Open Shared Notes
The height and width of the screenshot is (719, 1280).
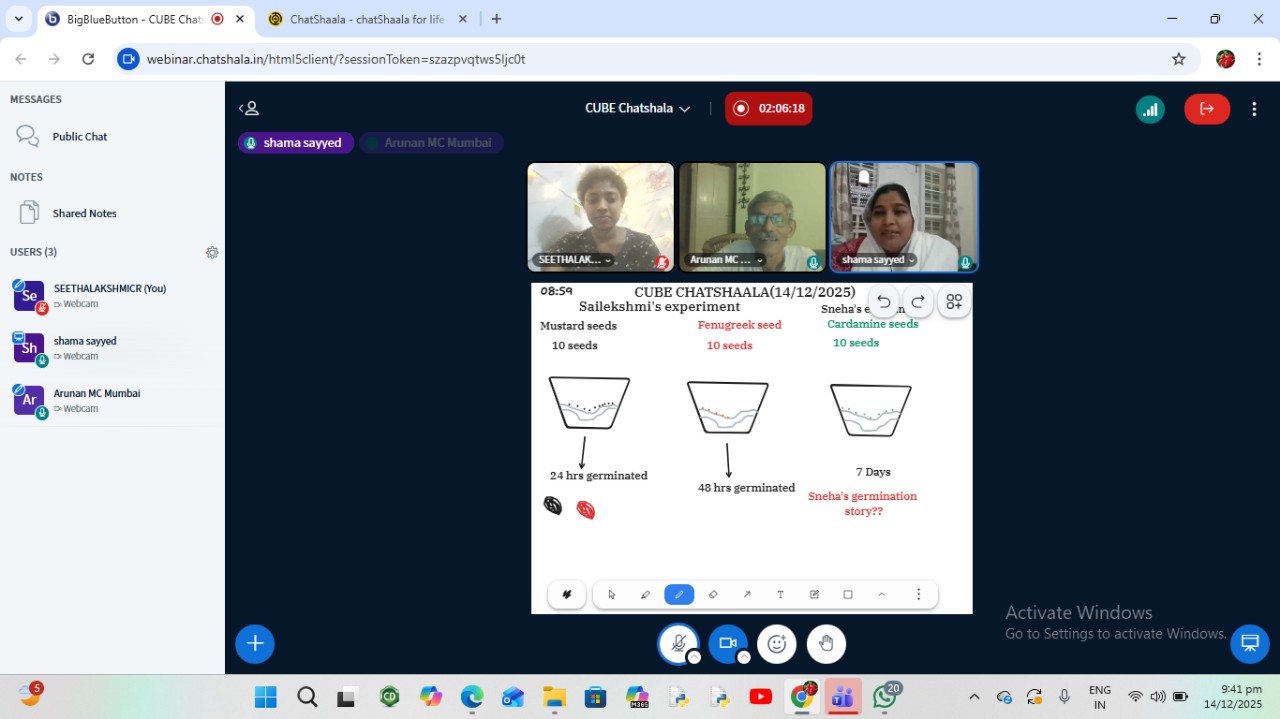pos(84,213)
